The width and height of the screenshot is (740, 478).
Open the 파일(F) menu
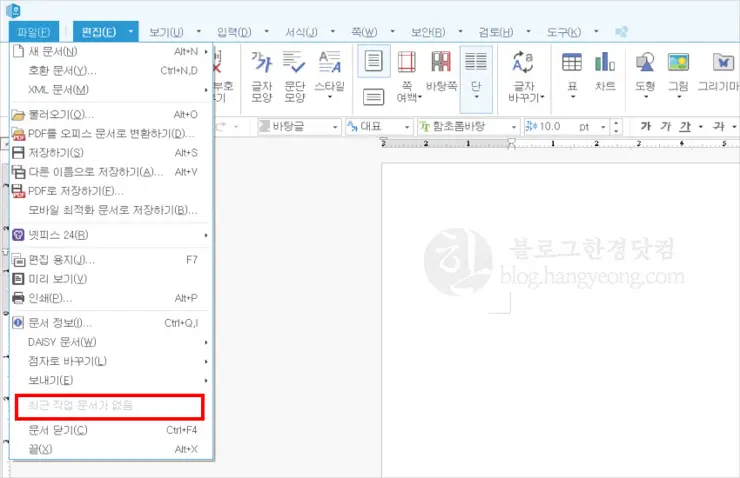(x=34, y=32)
